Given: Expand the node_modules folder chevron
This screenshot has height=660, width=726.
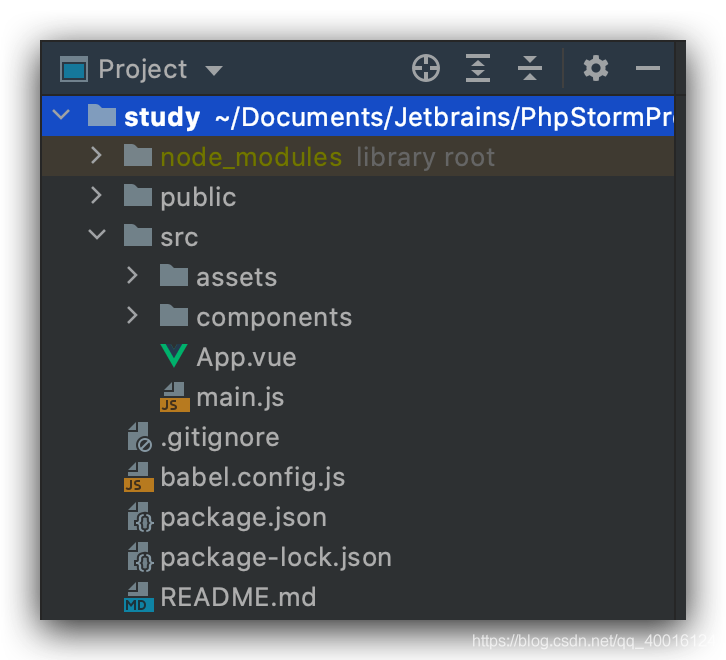Looking at the screenshot, I should tap(96, 156).
